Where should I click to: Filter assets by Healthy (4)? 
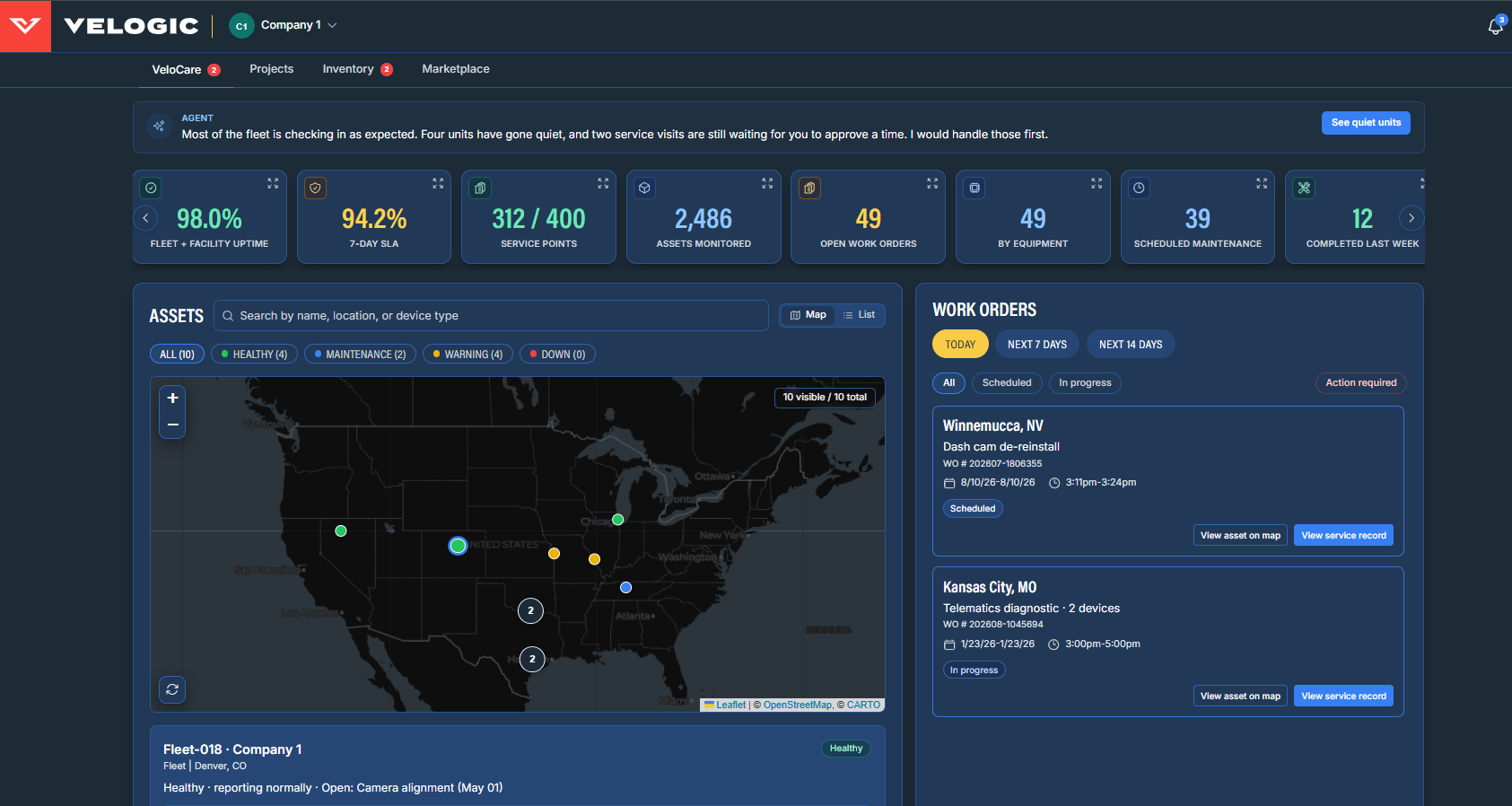[254, 355]
